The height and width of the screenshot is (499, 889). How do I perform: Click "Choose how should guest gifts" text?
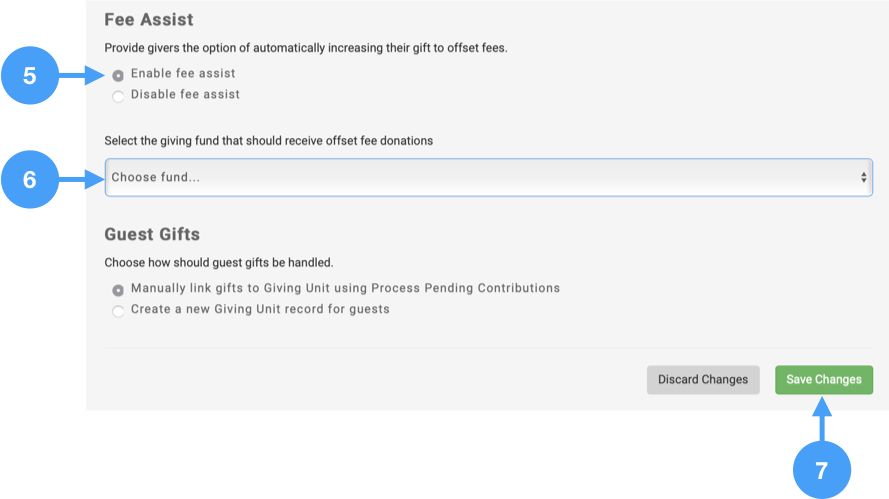coord(218,263)
